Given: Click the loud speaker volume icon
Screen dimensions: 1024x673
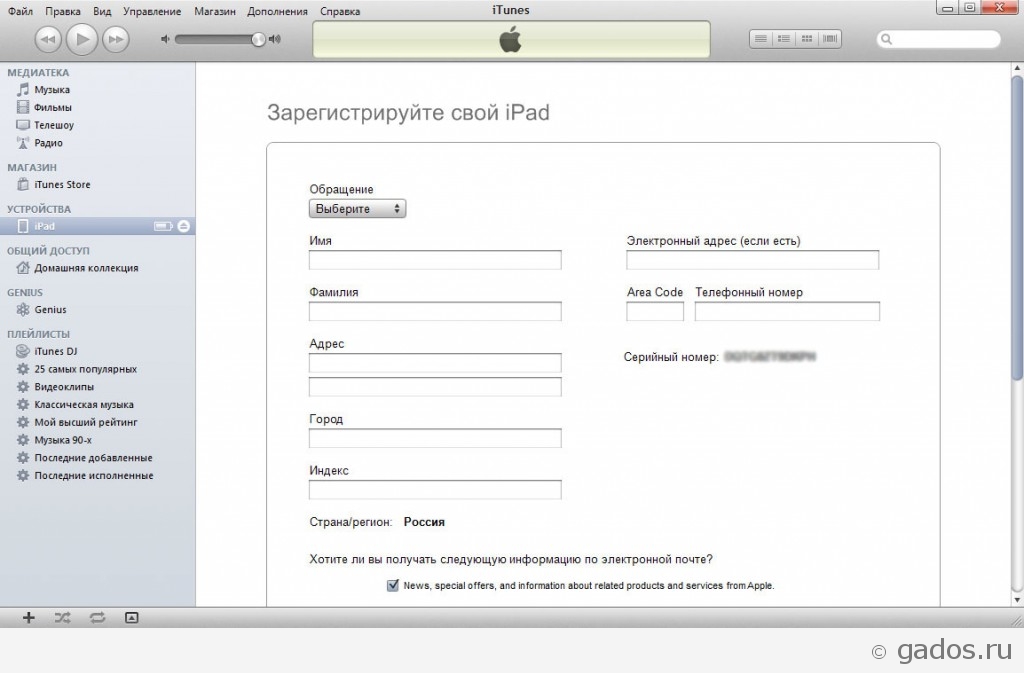Looking at the screenshot, I should pyautogui.click(x=275, y=39).
